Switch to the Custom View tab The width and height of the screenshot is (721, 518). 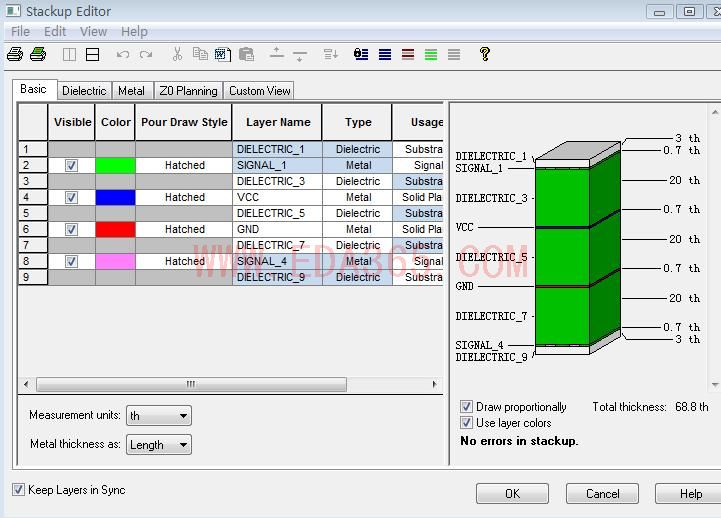pyautogui.click(x=259, y=91)
